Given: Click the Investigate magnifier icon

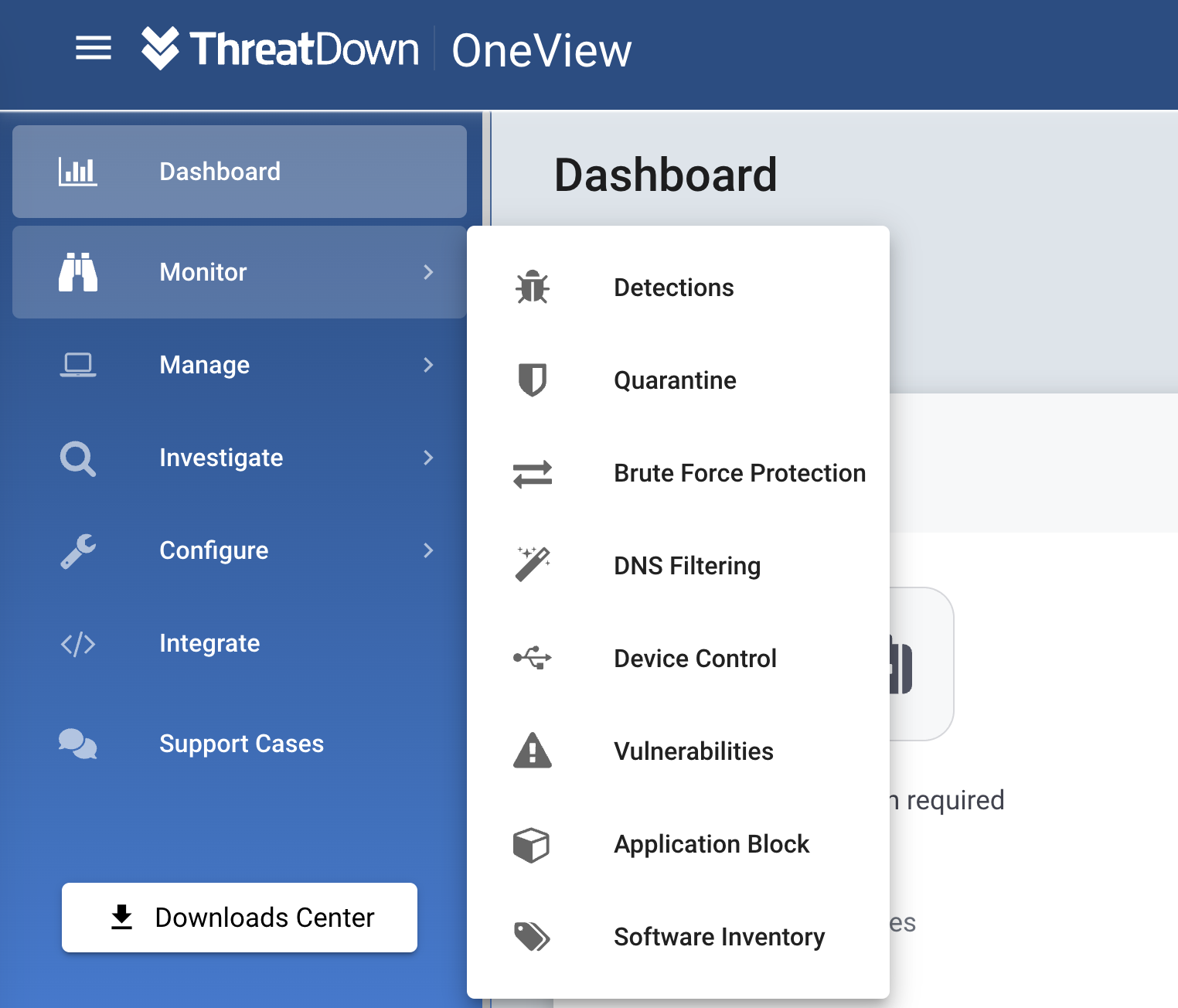Looking at the screenshot, I should [x=78, y=458].
